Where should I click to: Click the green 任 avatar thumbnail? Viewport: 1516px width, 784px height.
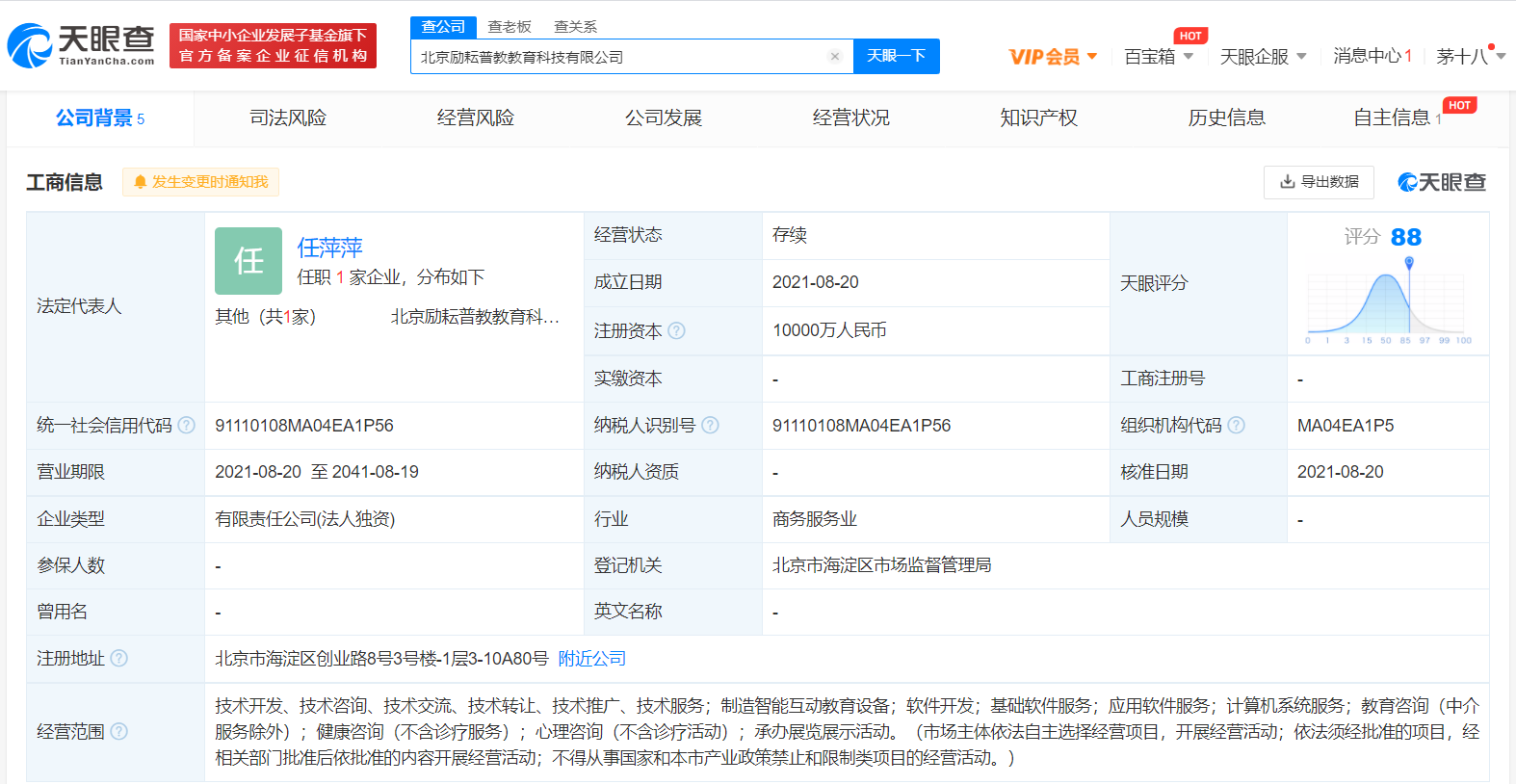(248, 261)
